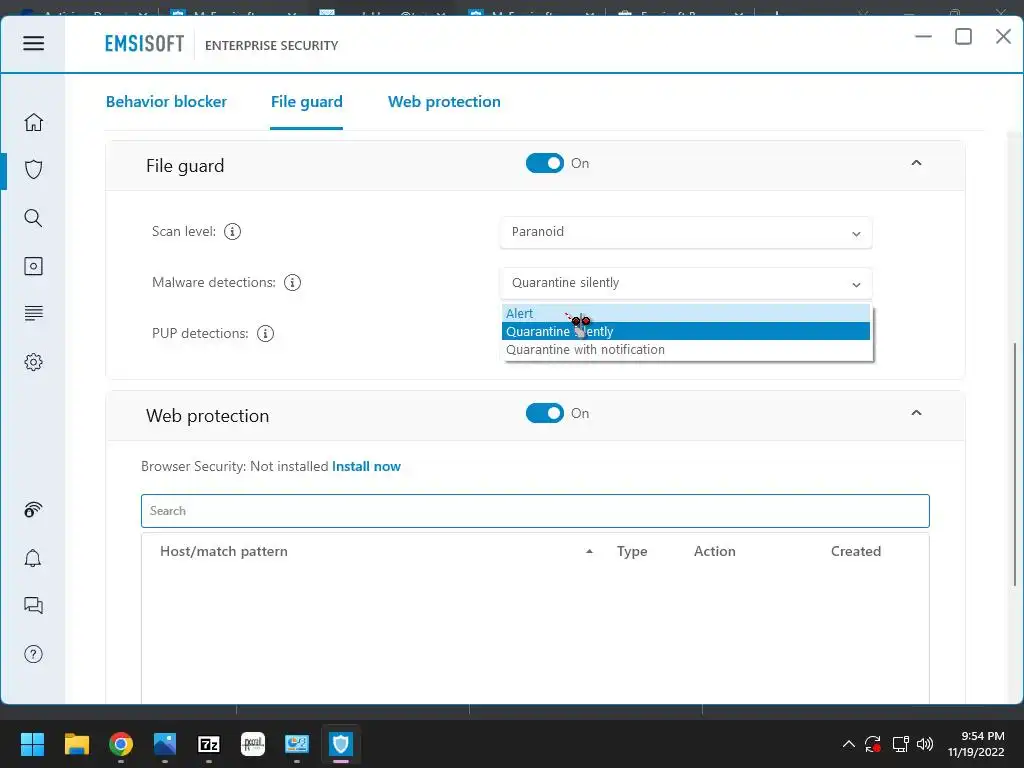Open Emsisoft shield icon in taskbar
The width and height of the screenshot is (1024, 768).
[x=341, y=744]
